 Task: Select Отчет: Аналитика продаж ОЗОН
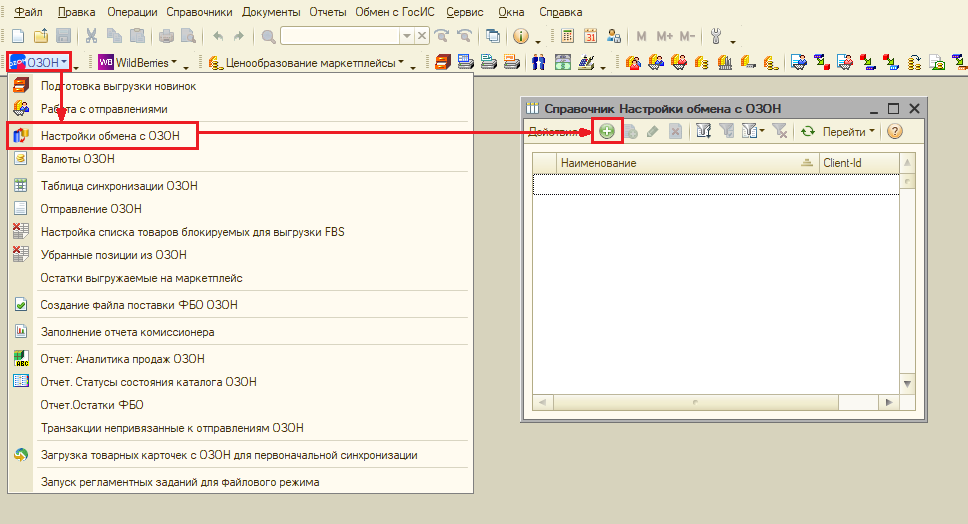pos(240,359)
